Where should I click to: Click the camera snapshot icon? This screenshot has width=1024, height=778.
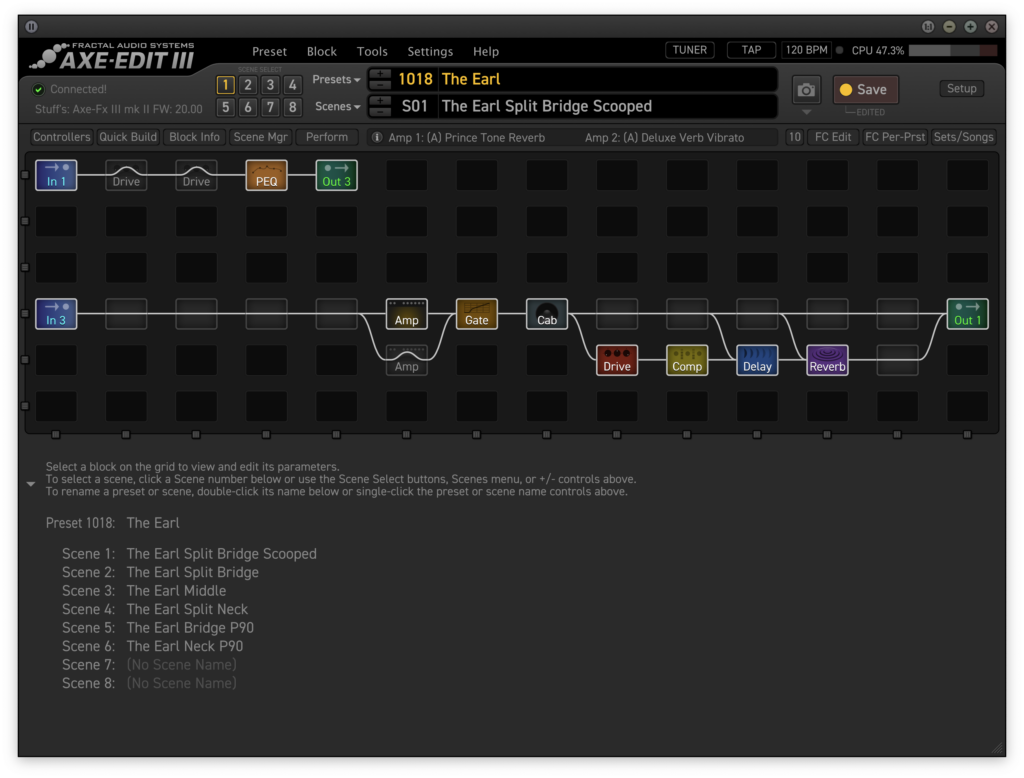(807, 89)
